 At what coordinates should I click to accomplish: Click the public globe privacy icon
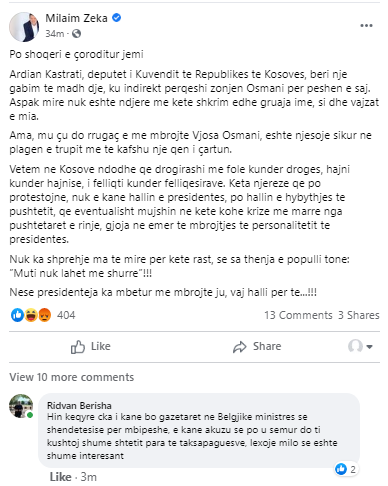(76, 34)
